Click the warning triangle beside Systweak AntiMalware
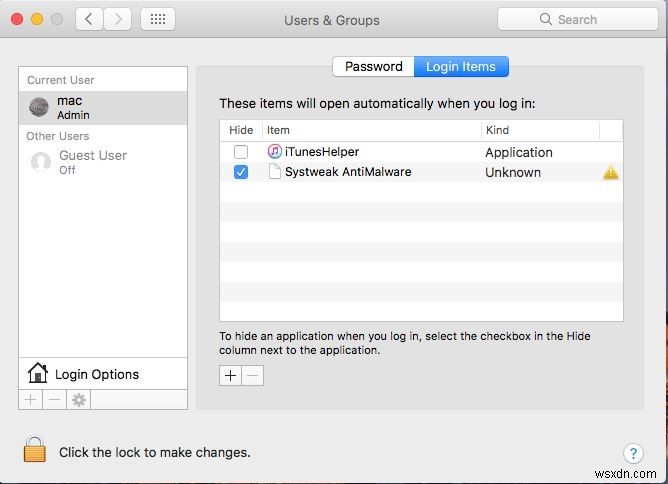The width and height of the screenshot is (668, 484). [x=611, y=172]
